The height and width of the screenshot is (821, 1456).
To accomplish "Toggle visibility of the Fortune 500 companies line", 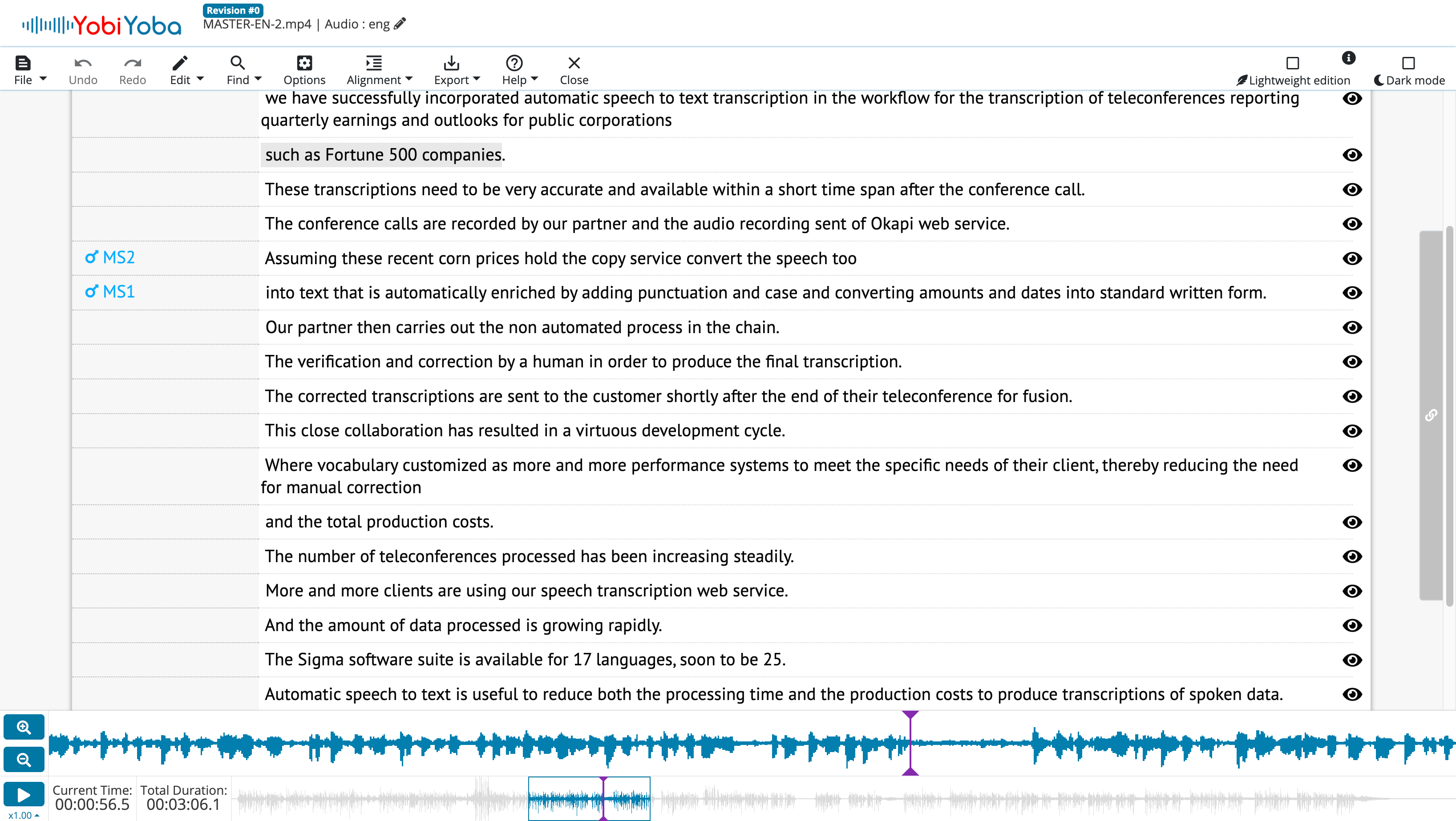I will click(x=1352, y=155).
